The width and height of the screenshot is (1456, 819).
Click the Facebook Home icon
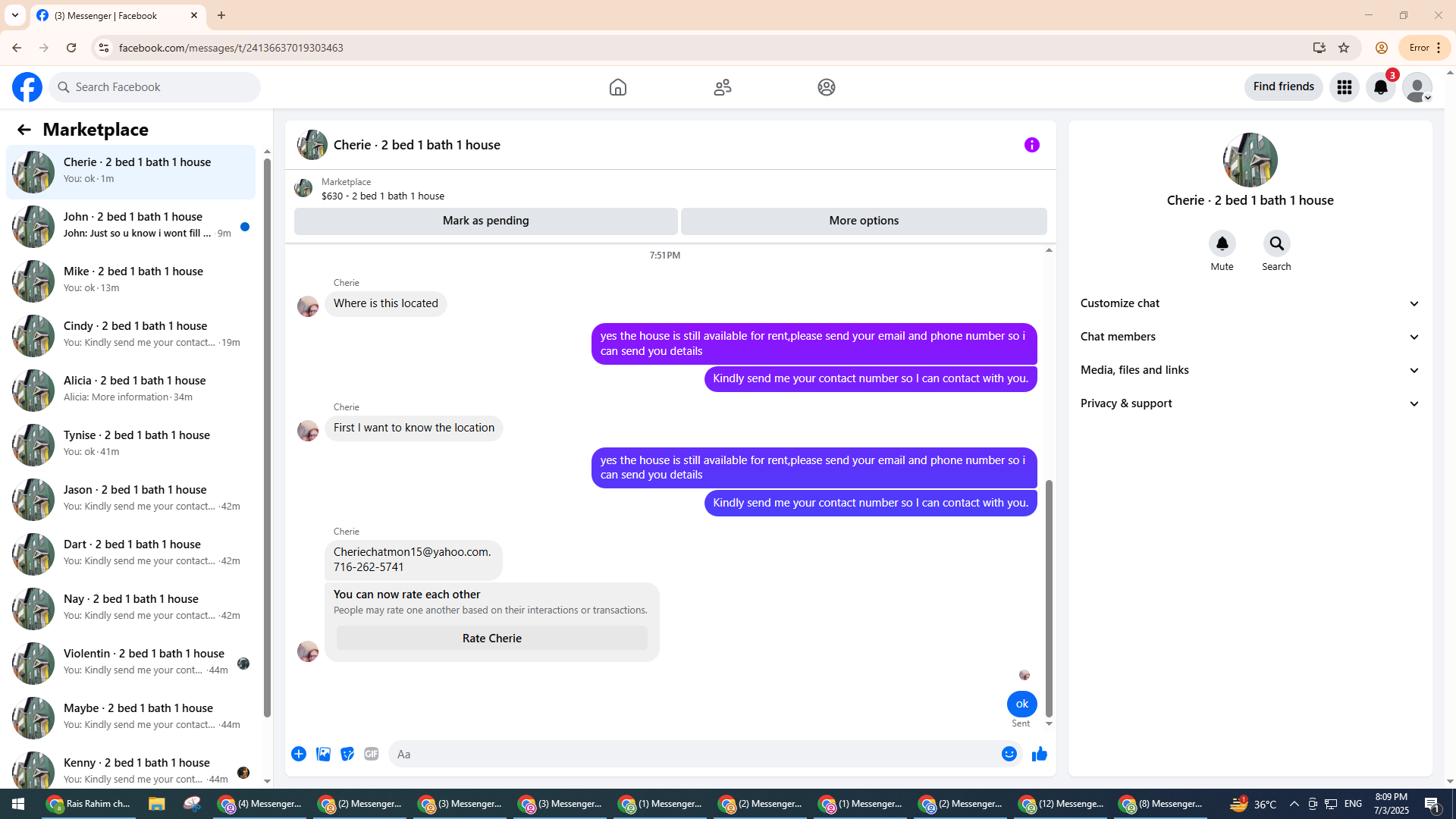coord(617,87)
